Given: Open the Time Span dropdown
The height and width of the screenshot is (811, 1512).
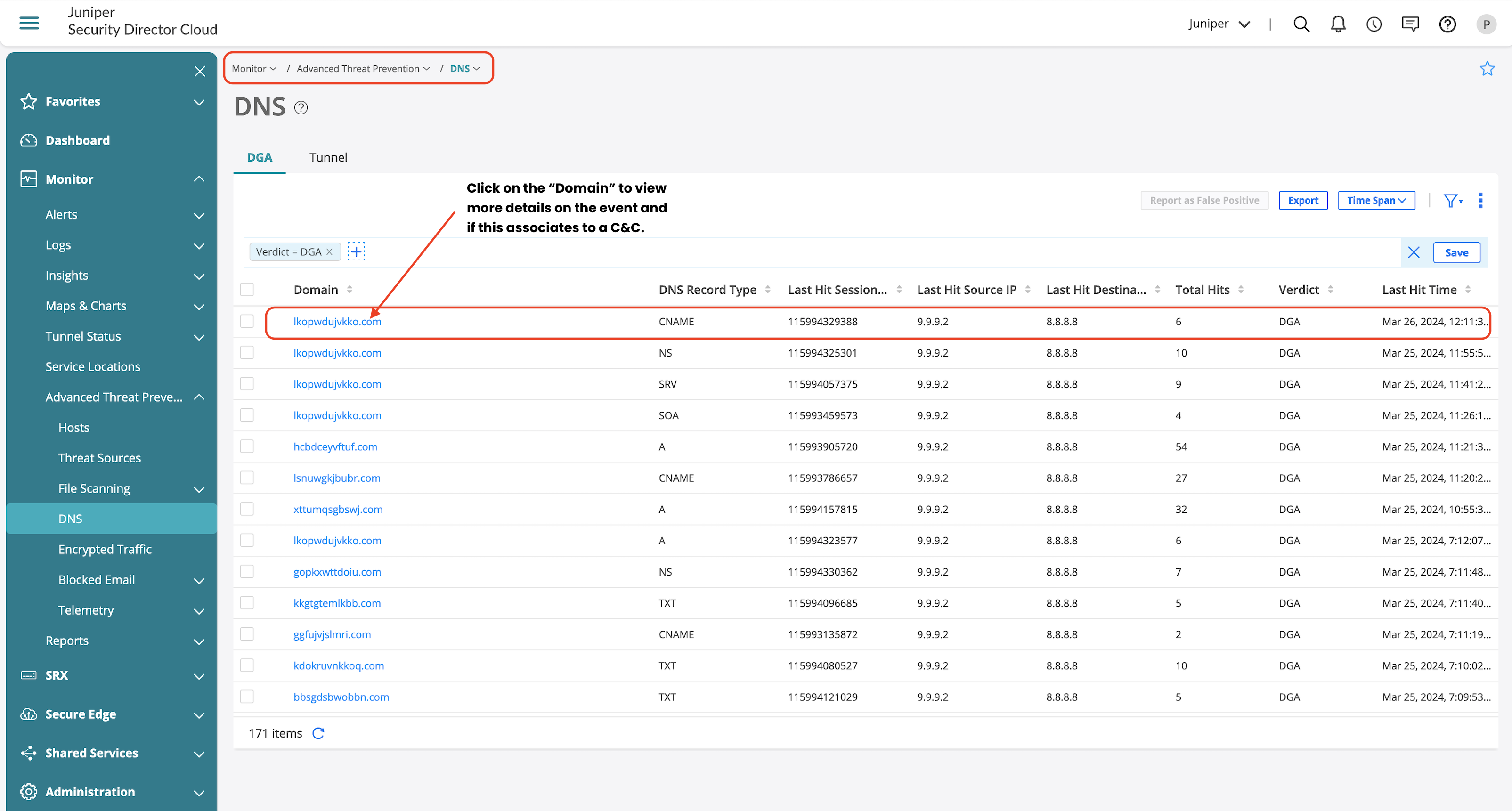Looking at the screenshot, I should pos(1376,201).
